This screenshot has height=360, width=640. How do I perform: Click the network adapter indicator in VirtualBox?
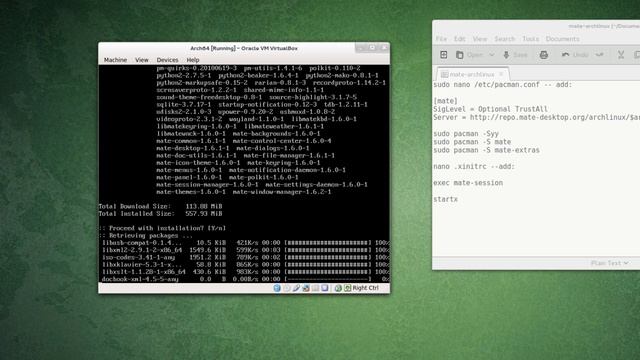click(x=306, y=288)
